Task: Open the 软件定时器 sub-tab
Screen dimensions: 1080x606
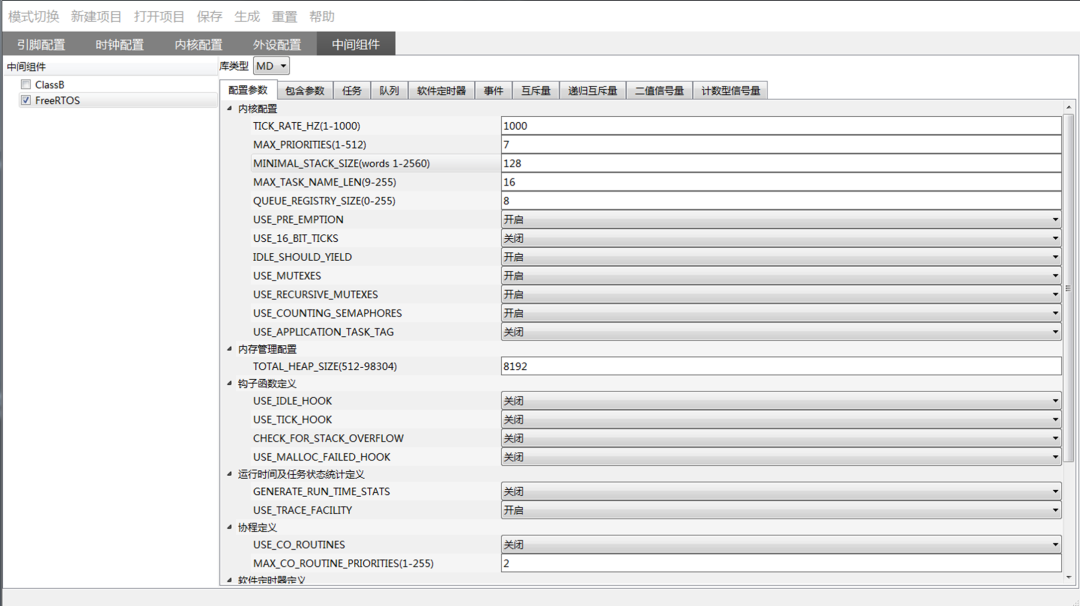Action: coord(442,91)
